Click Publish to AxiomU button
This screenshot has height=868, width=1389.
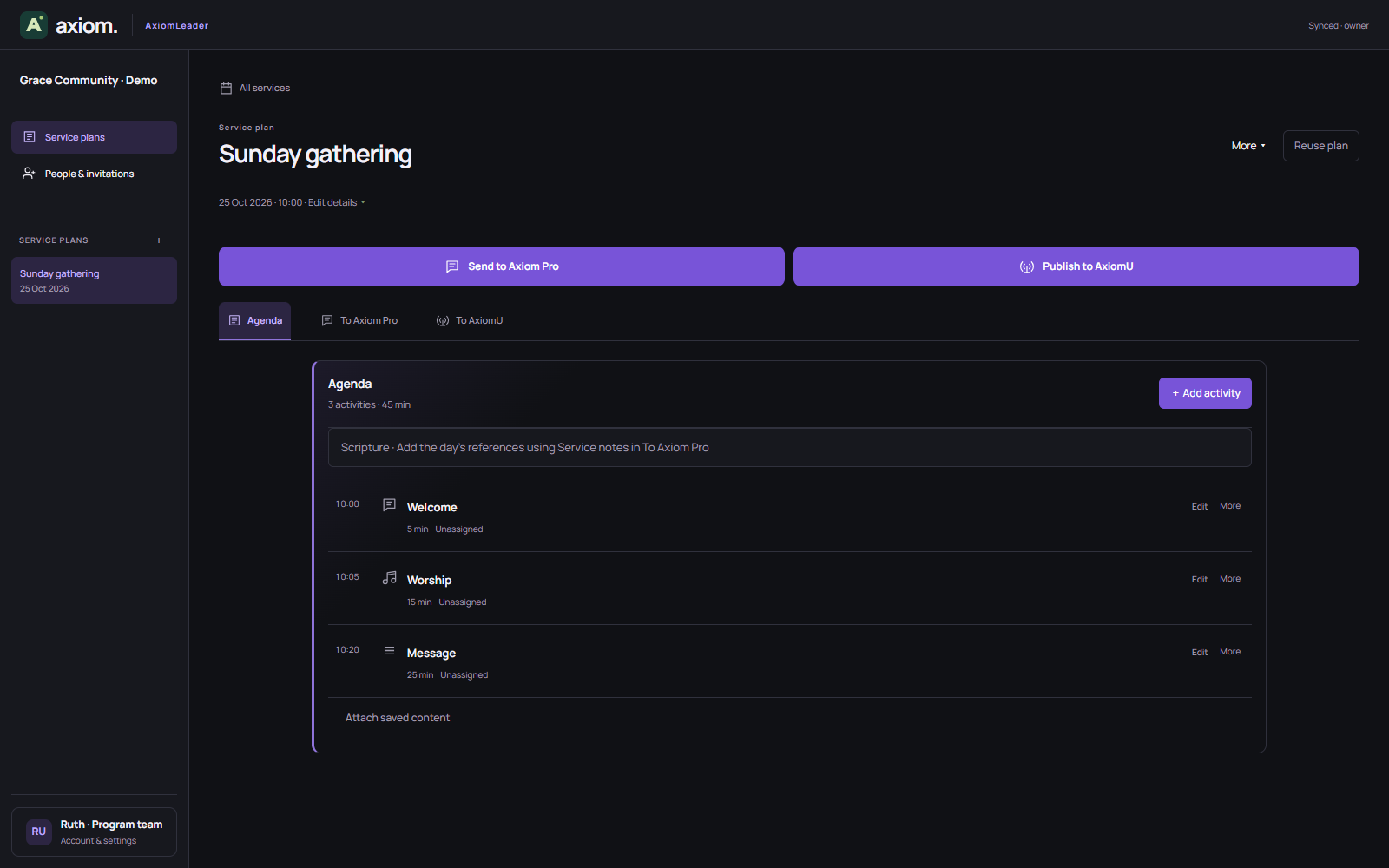click(x=1076, y=266)
